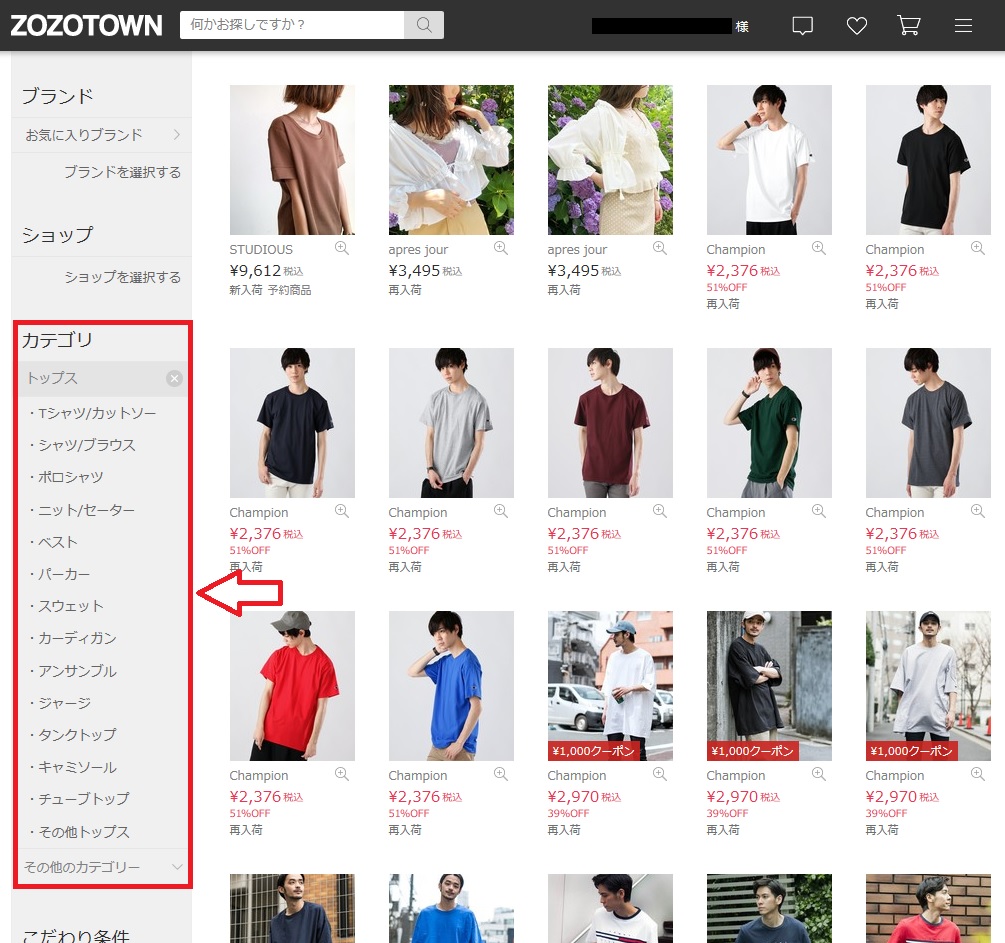Image resolution: width=1005 pixels, height=943 pixels.
Task: Select ベスト category
Action: click(x=57, y=542)
